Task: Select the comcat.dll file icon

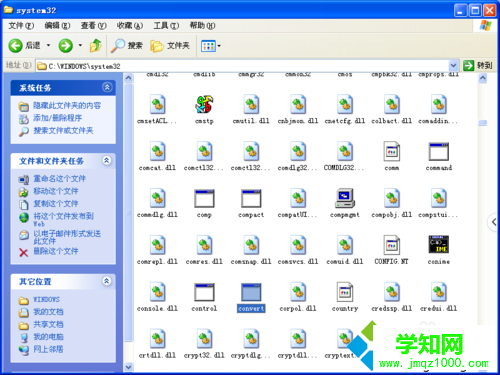Action: (x=158, y=152)
